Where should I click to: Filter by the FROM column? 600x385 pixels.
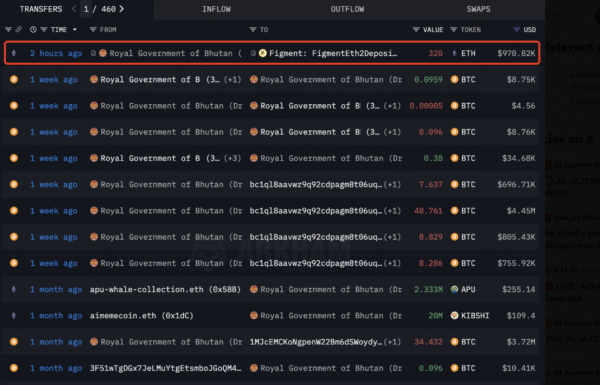pos(93,29)
